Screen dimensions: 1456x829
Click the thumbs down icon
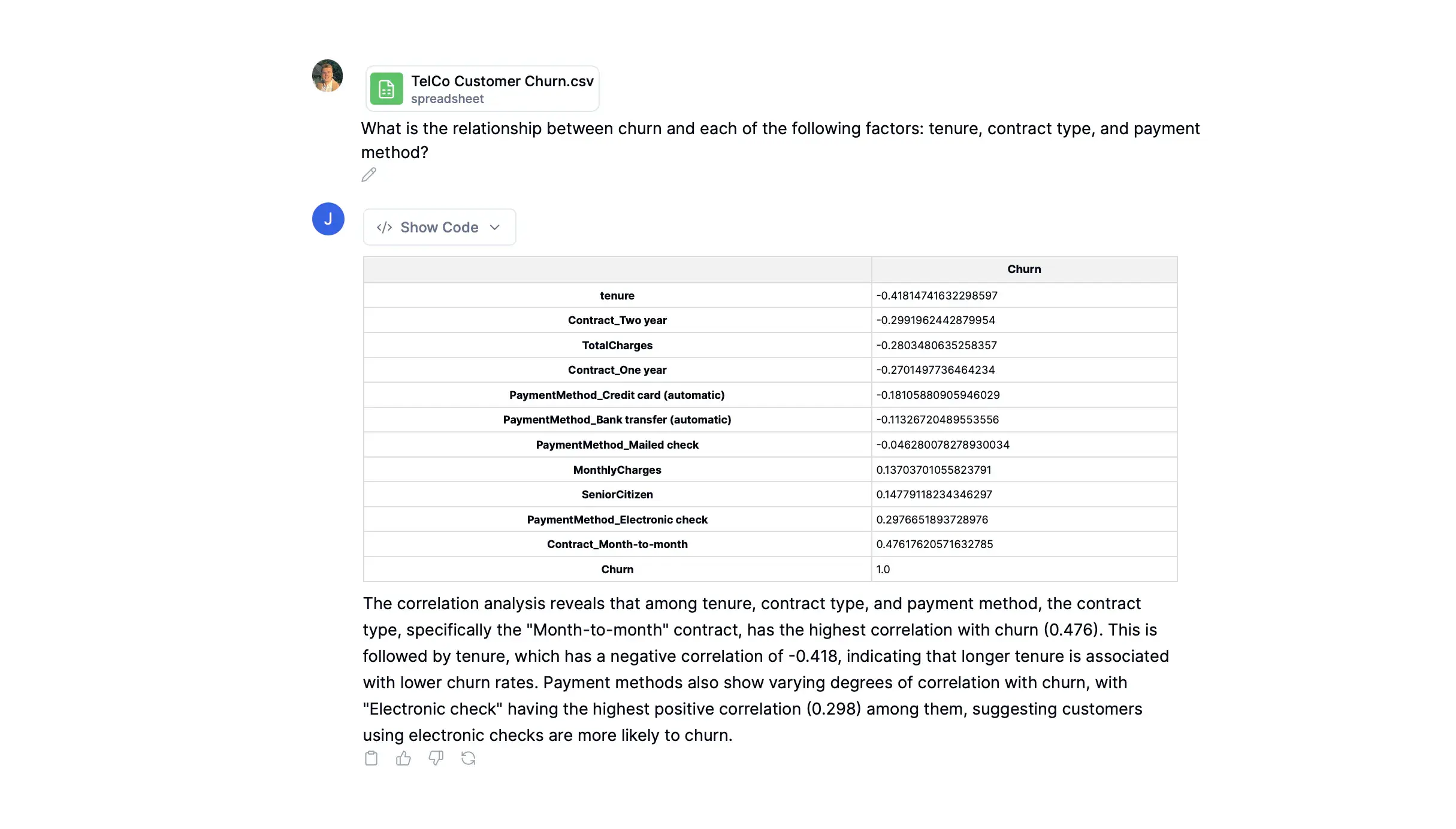436,758
